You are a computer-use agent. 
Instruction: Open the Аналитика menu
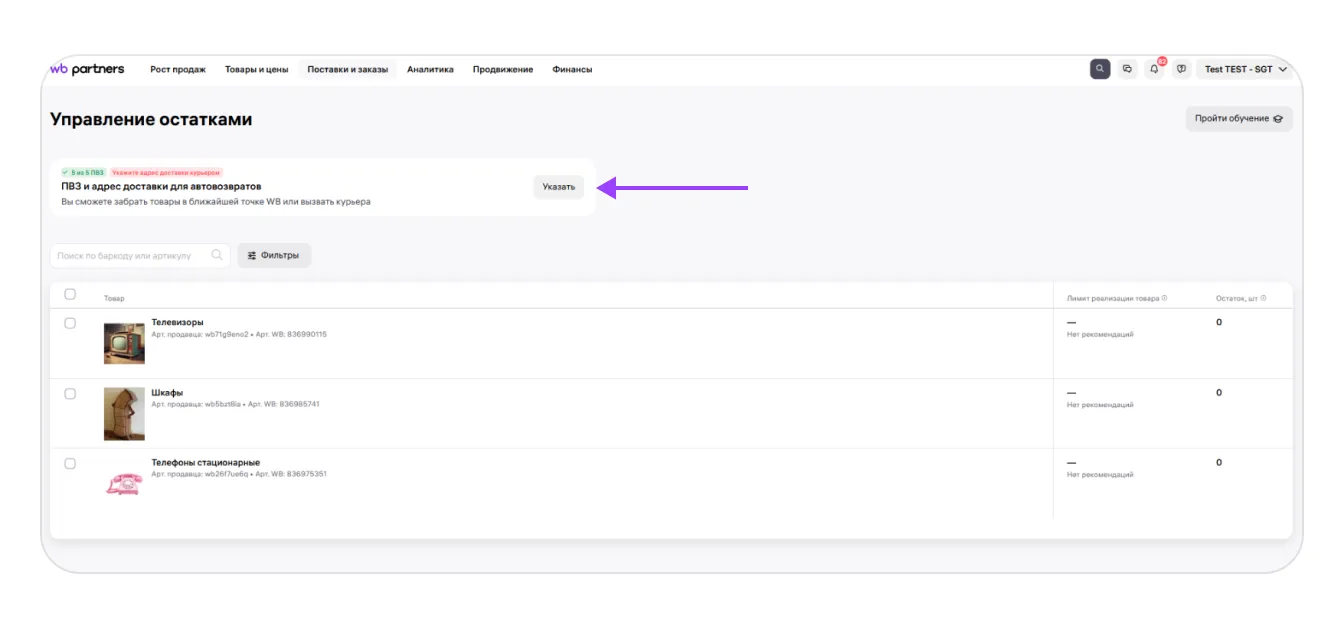point(430,69)
